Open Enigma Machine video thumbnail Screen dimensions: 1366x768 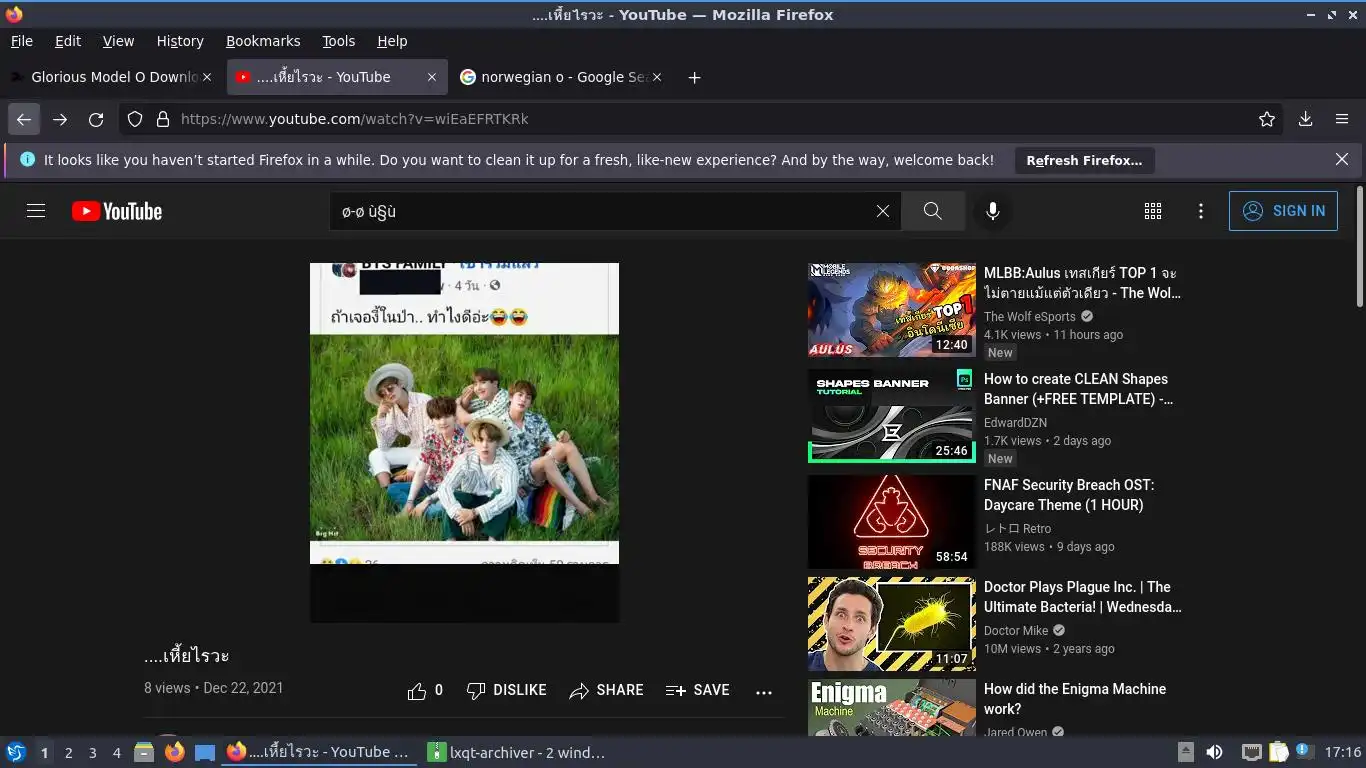click(x=891, y=708)
